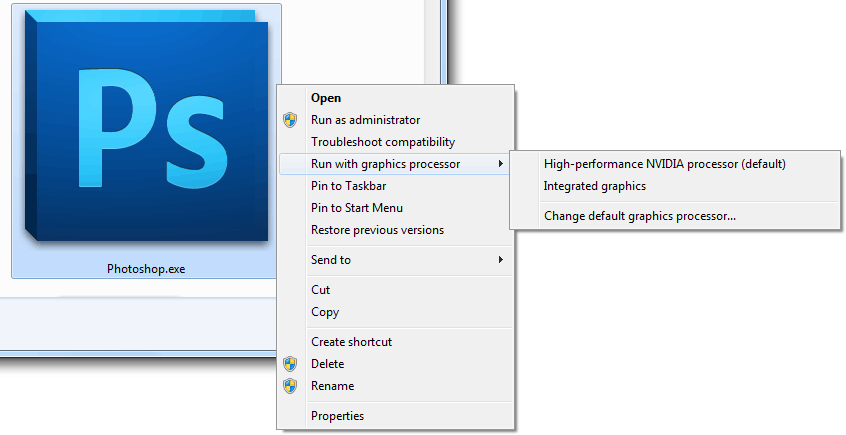The height and width of the screenshot is (435, 846).
Task: Choose Troubleshoot compatibility
Action: [395, 142]
